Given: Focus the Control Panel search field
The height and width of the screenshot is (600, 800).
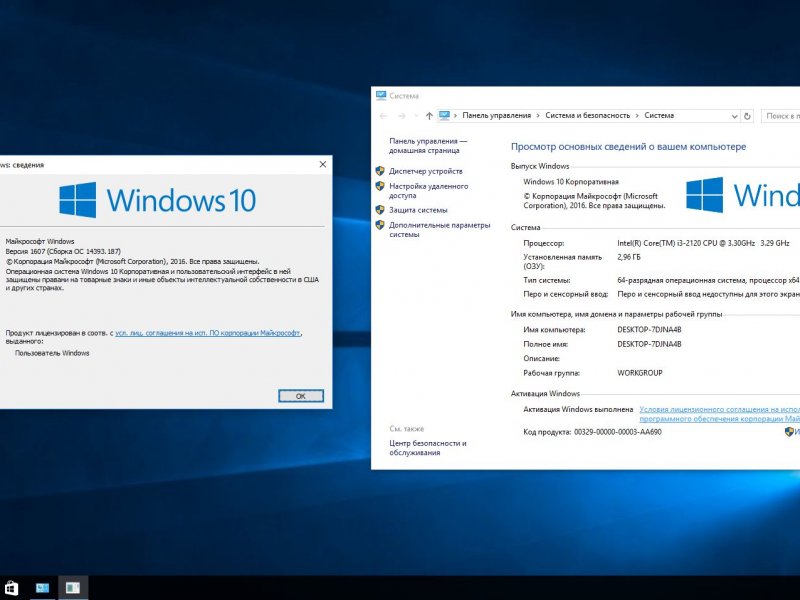Looking at the screenshot, I should [780, 116].
